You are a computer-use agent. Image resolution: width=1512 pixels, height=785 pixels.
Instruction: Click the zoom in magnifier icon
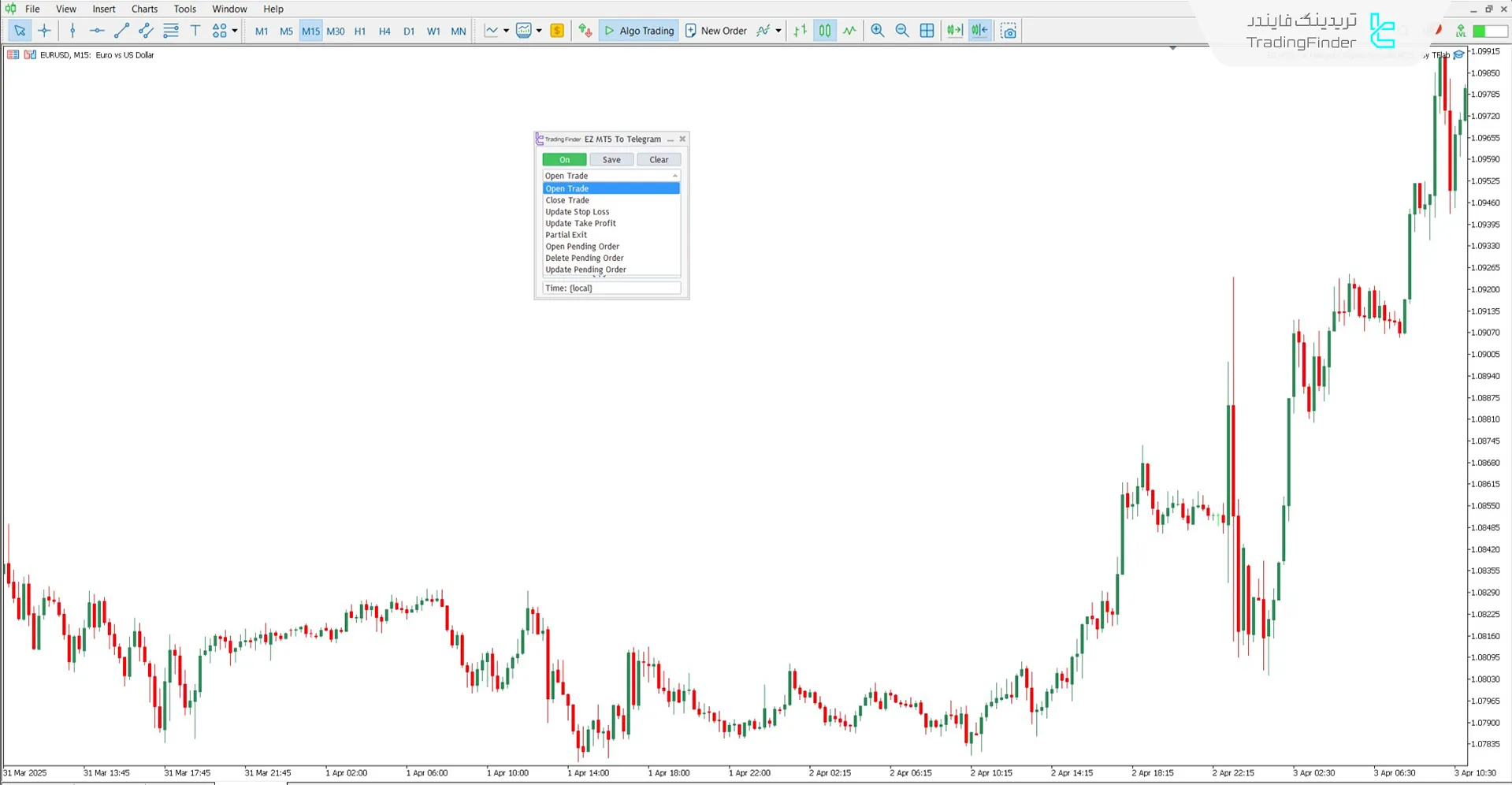[877, 31]
